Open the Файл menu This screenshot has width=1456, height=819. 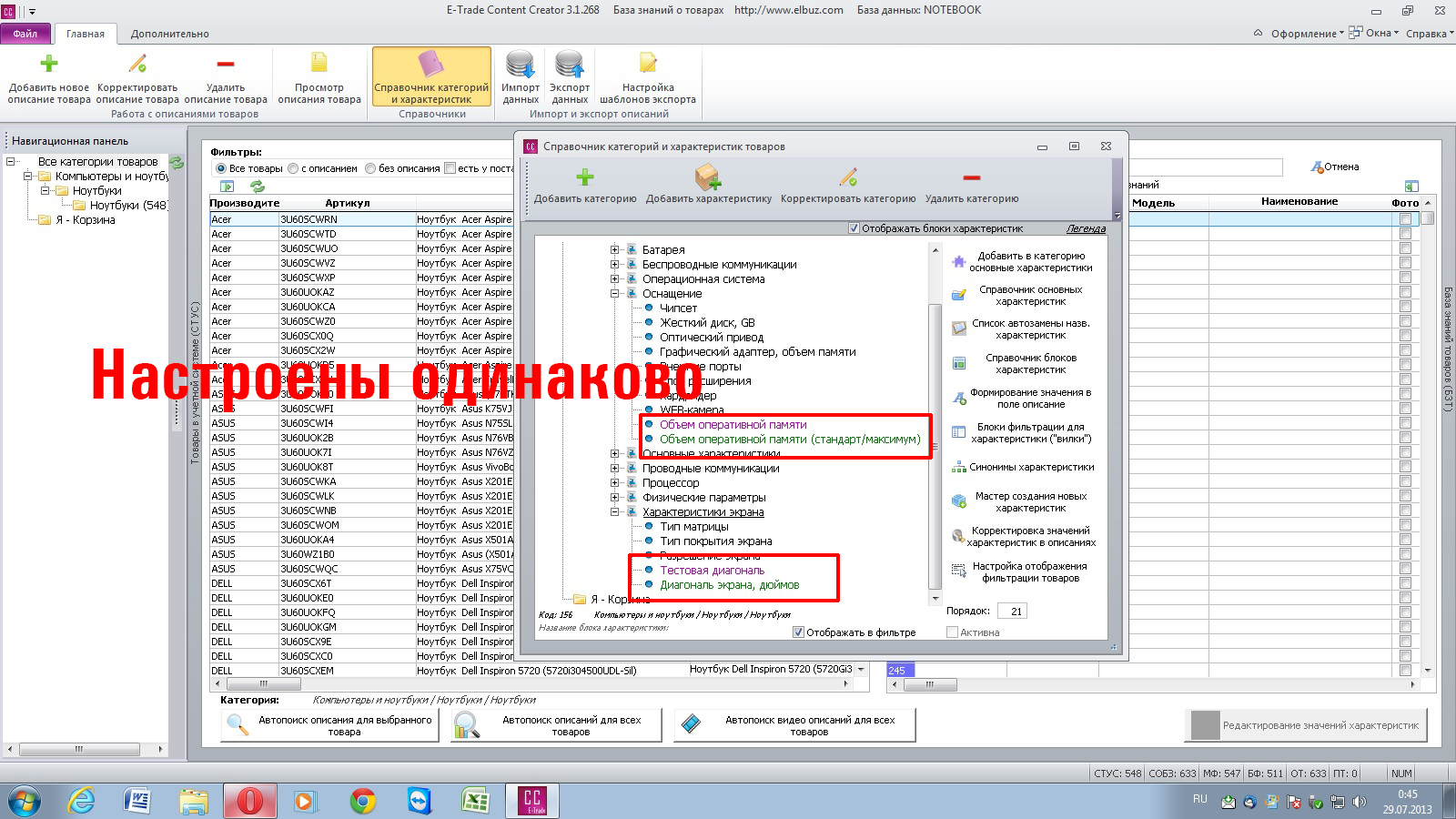[25, 34]
